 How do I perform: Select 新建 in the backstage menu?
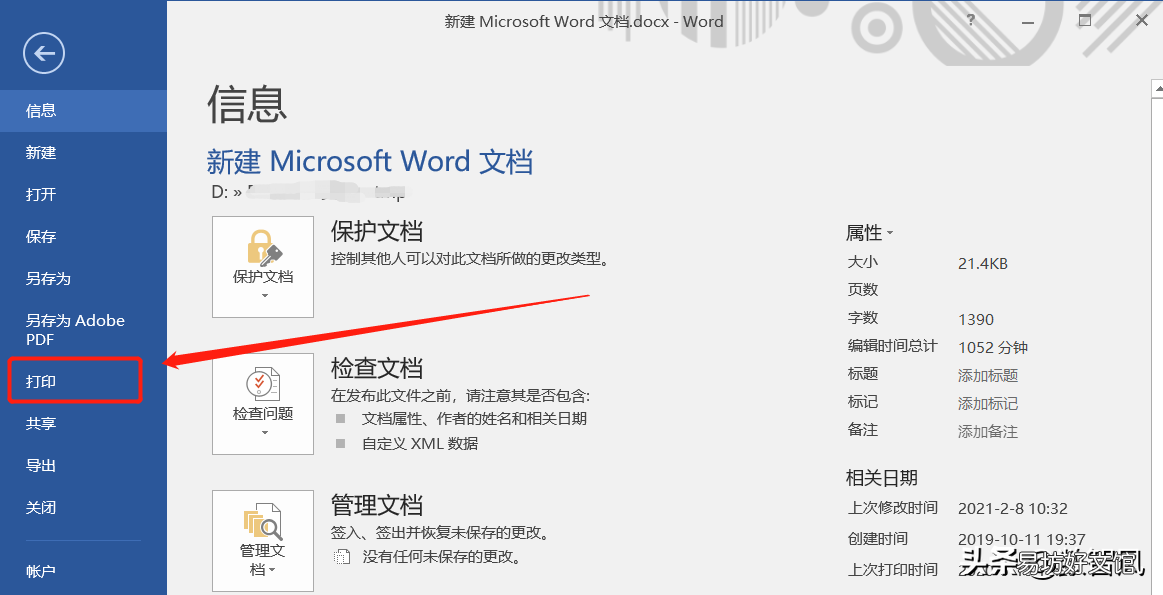[83, 153]
